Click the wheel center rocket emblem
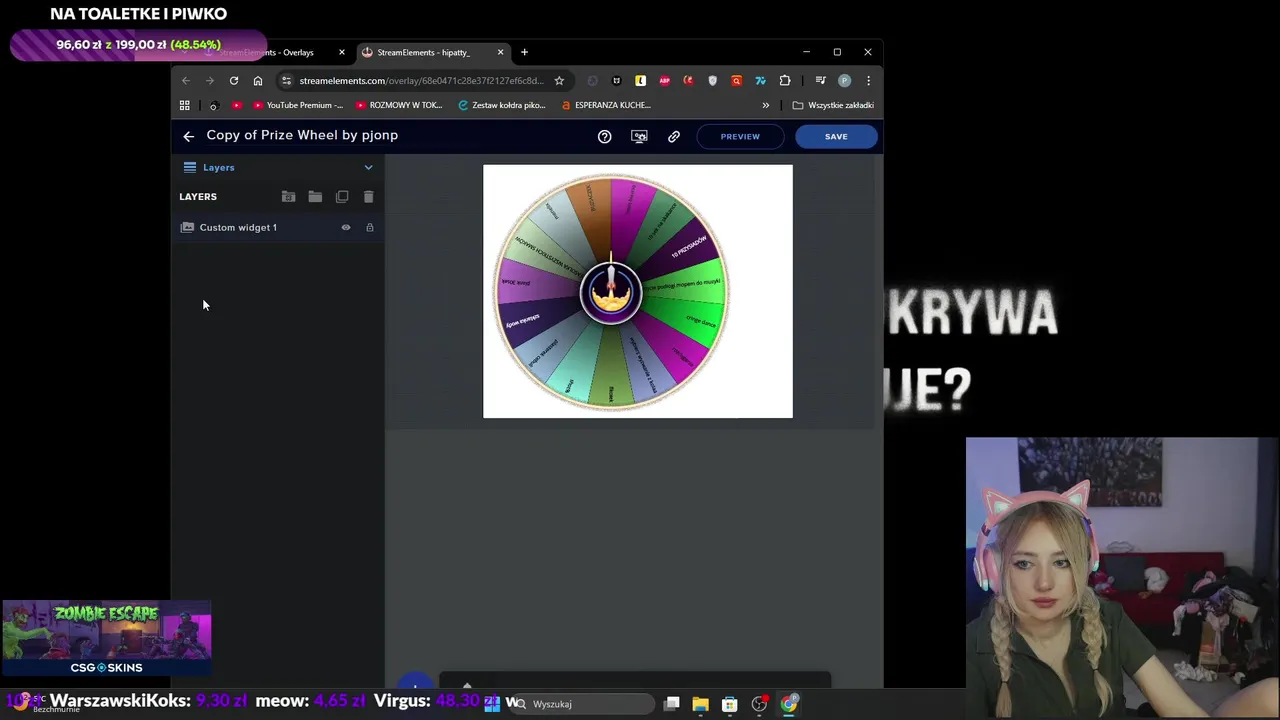1280x720 pixels. pos(611,292)
